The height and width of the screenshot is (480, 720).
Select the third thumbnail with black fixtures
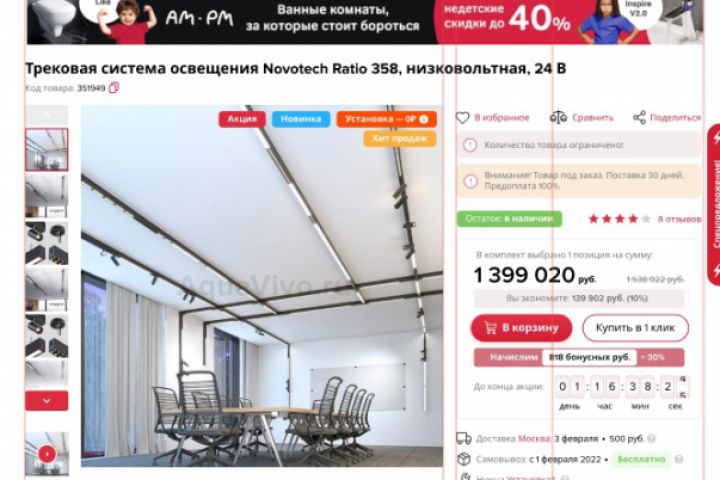tap(46, 243)
